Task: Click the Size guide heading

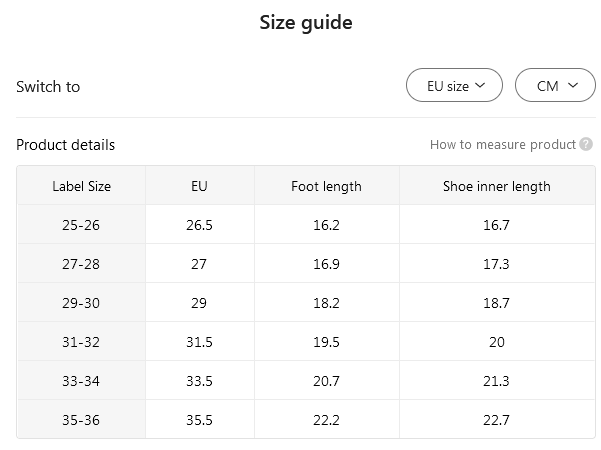Action: click(x=306, y=23)
